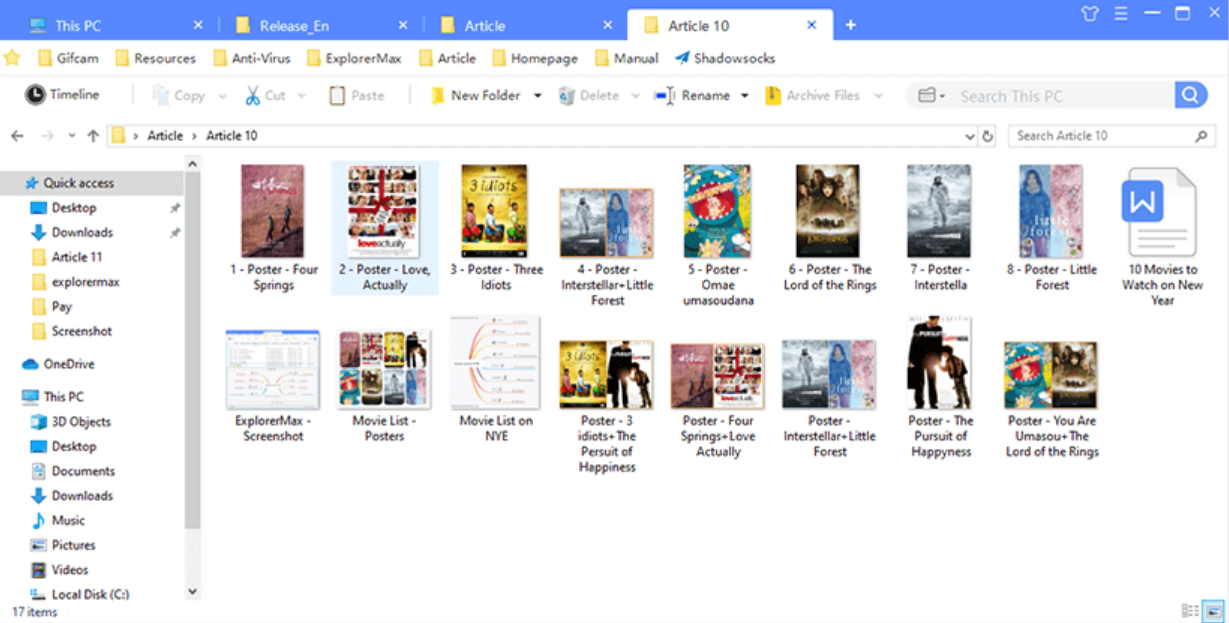
Task: Click the refresh icon in address bar
Action: pos(988,136)
